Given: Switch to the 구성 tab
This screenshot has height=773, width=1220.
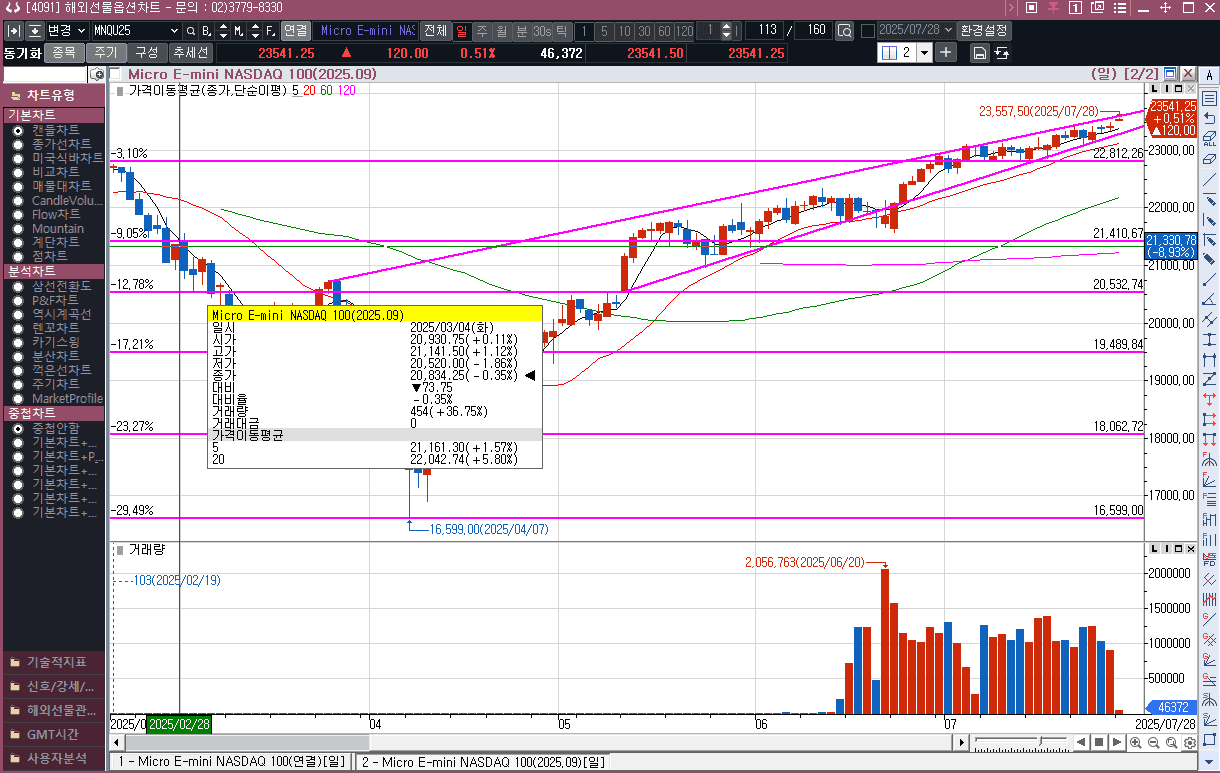Looking at the screenshot, I should point(146,52).
